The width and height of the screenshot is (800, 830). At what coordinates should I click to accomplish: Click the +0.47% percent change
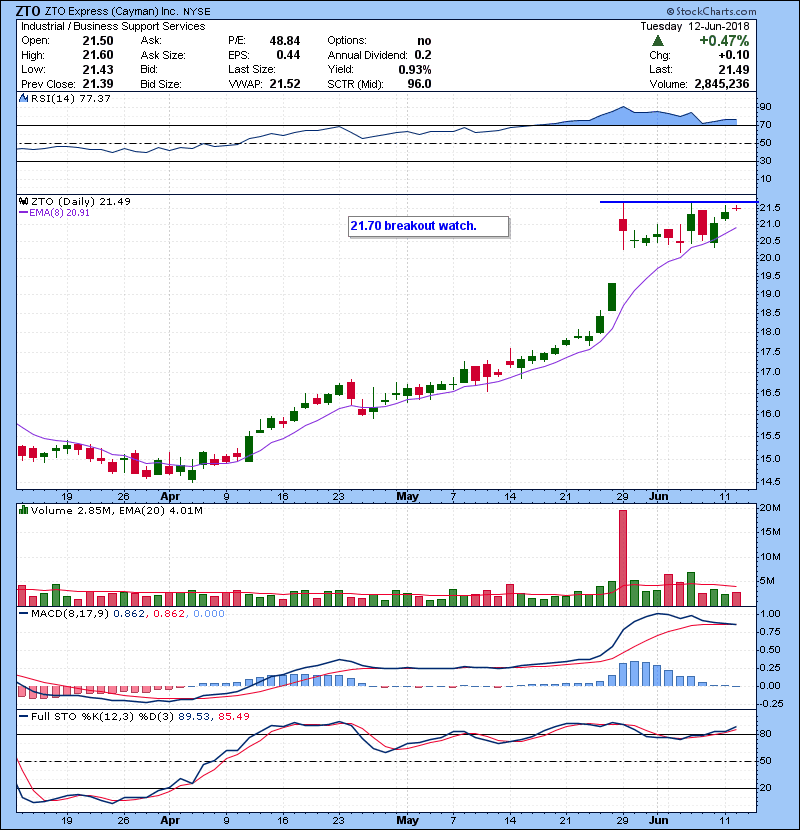pyautogui.click(x=724, y=41)
